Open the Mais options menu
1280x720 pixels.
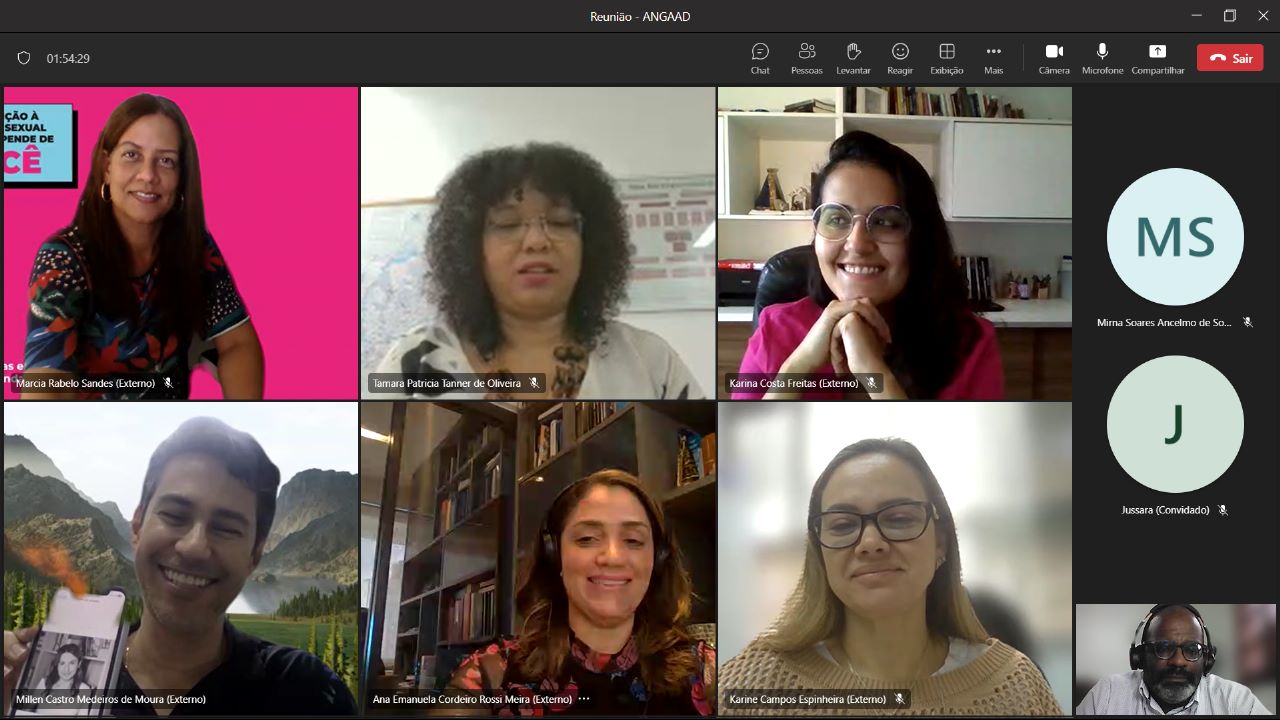click(x=993, y=57)
